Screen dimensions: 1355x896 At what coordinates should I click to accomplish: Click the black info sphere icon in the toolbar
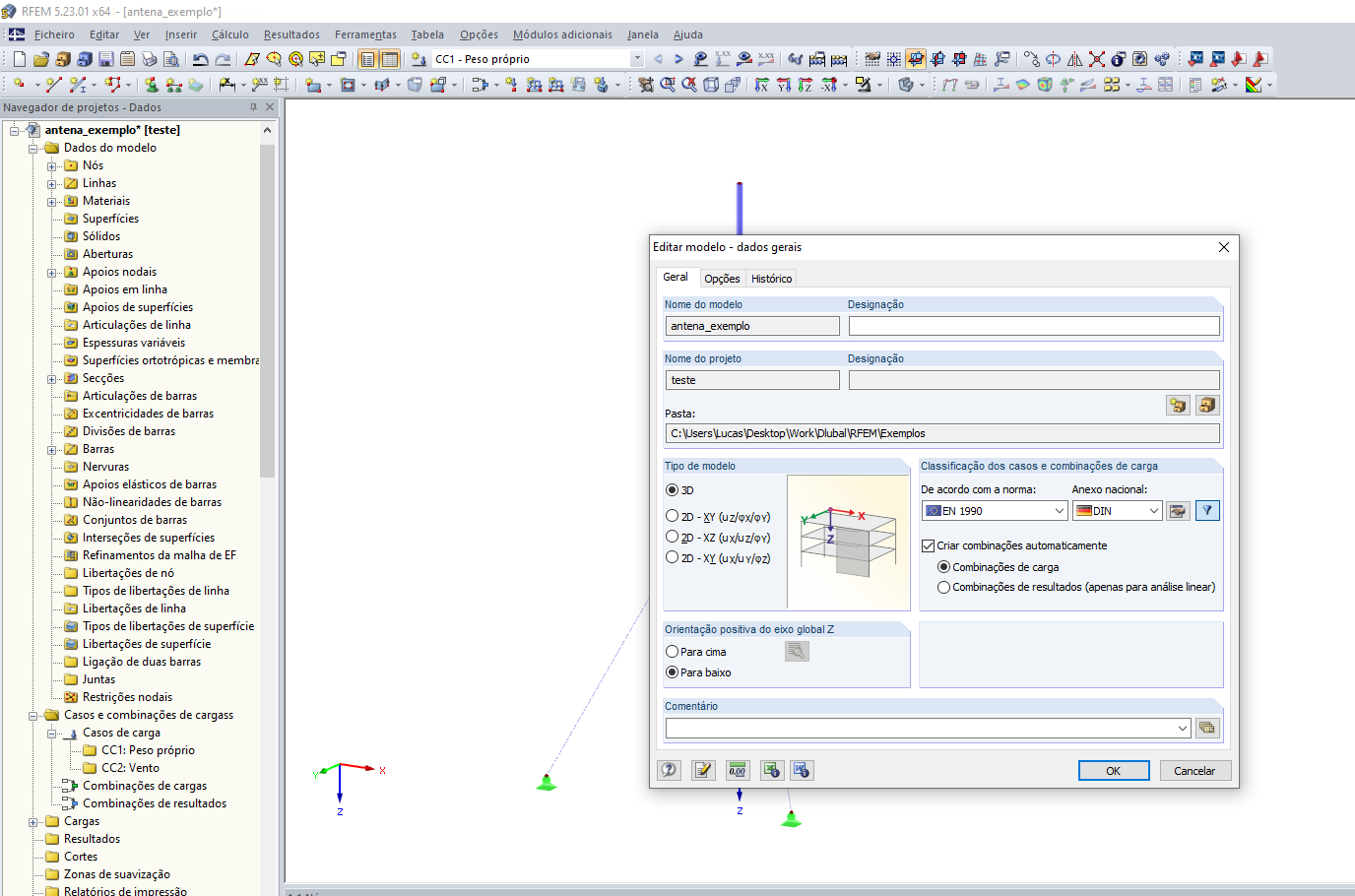click(1119, 59)
